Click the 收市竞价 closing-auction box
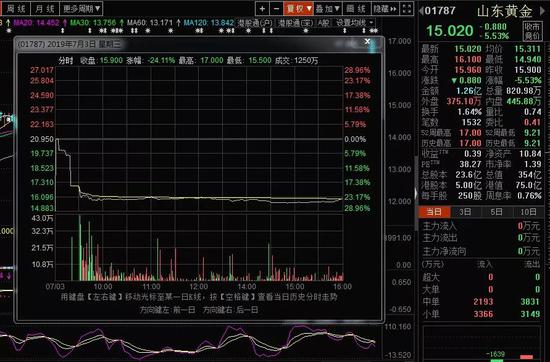Viewport: 550px width, 362px height. pos(532,31)
